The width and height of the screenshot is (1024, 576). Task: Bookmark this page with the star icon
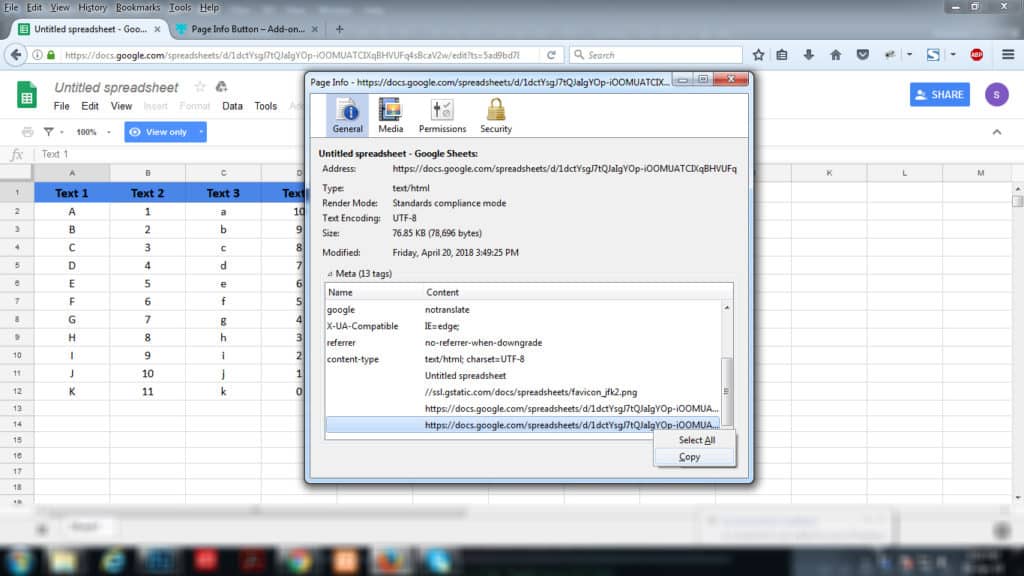[758, 55]
